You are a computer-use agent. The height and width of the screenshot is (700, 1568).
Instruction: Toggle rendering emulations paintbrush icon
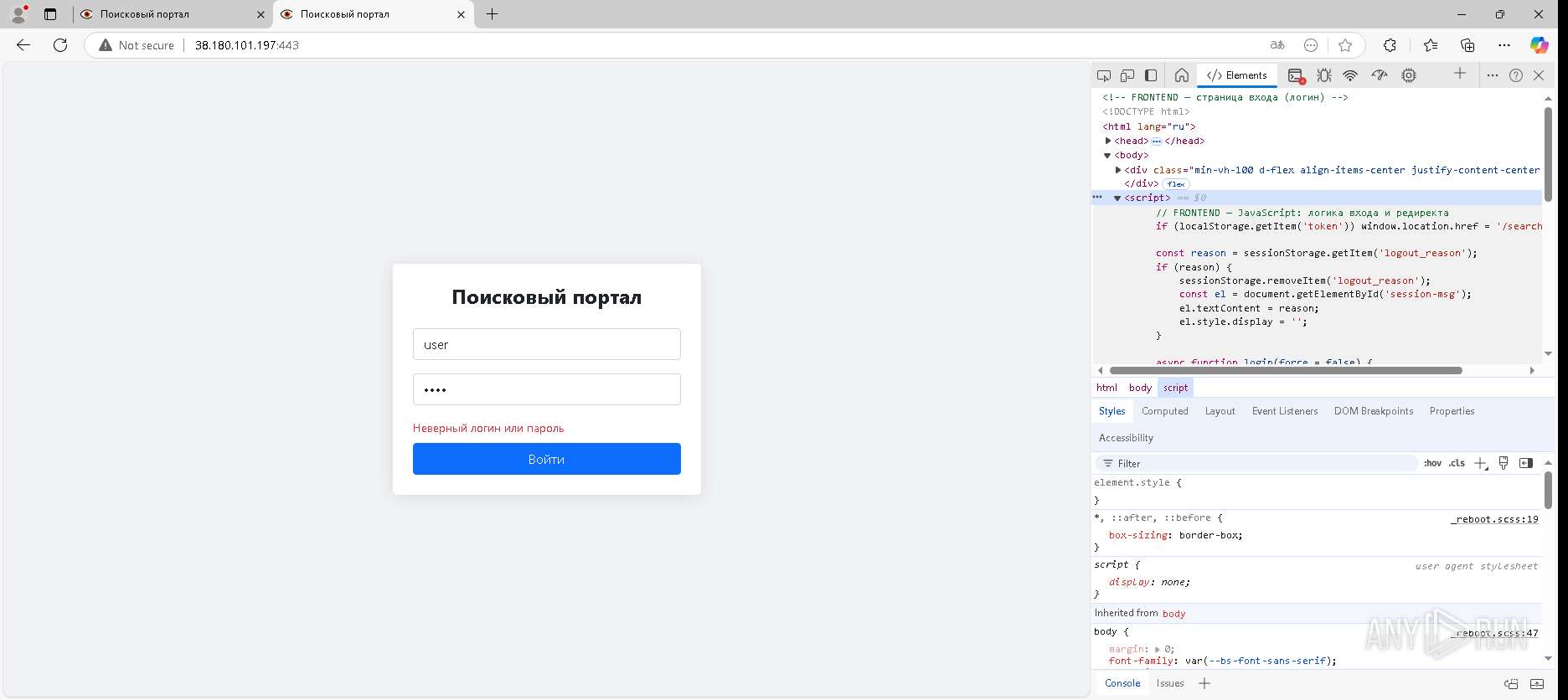pos(1504,463)
